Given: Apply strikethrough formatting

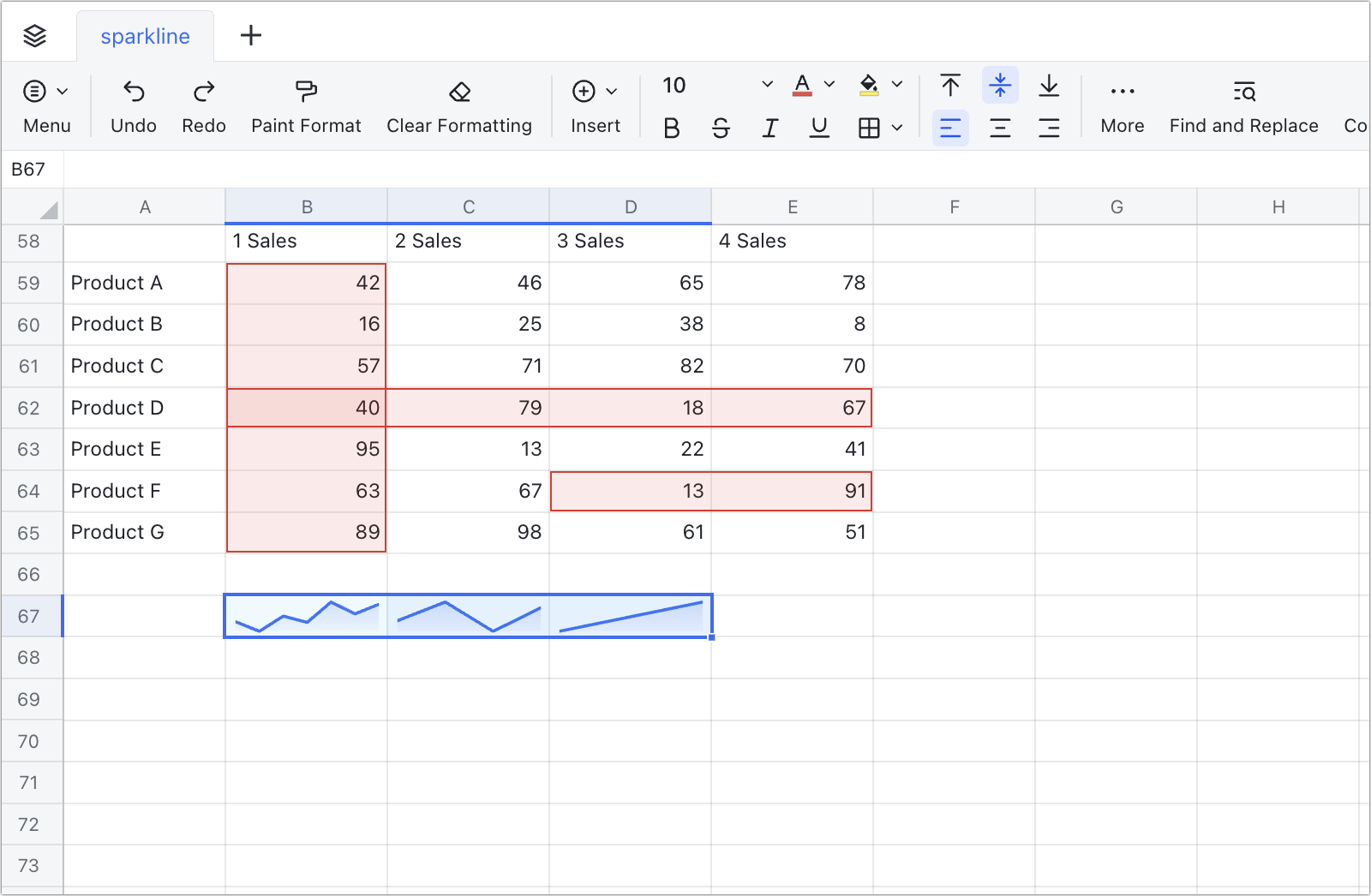Looking at the screenshot, I should coord(721,127).
